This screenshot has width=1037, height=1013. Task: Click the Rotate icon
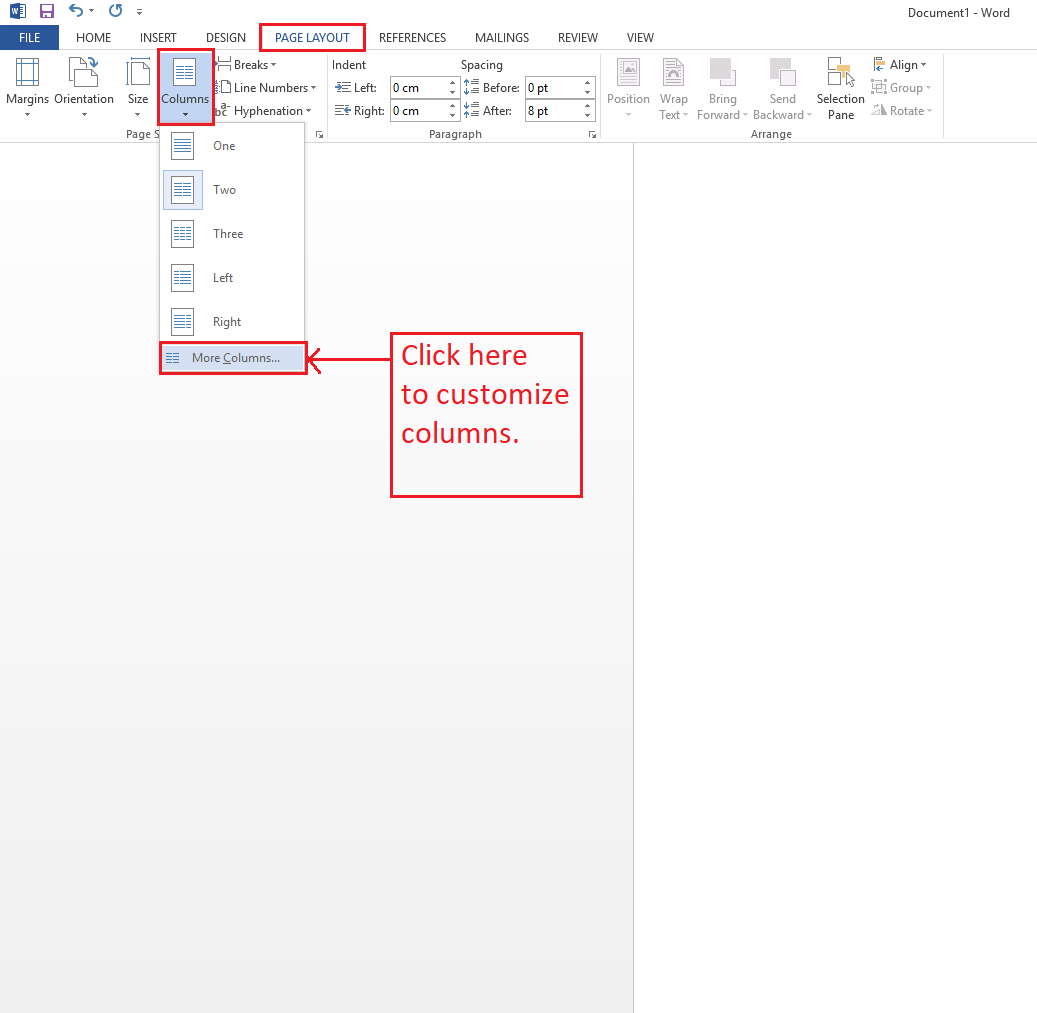click(901, 110)
